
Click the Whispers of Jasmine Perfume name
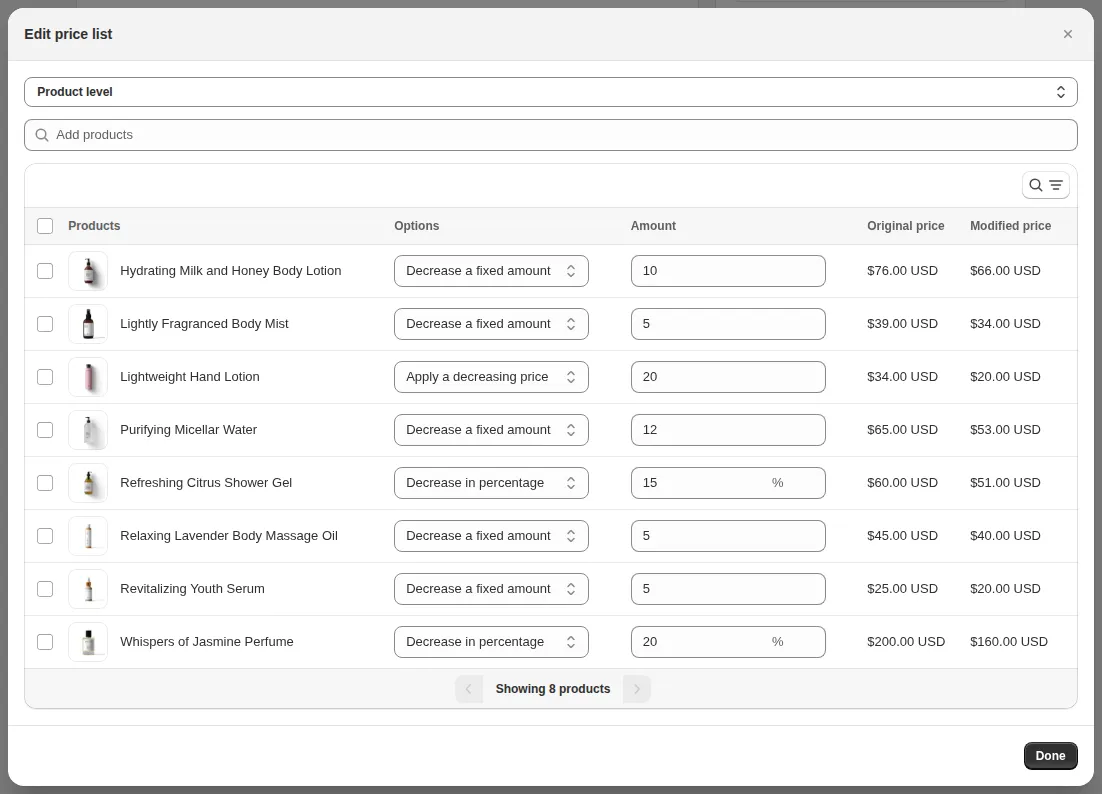pyautogui.click(x=207, y=642)
